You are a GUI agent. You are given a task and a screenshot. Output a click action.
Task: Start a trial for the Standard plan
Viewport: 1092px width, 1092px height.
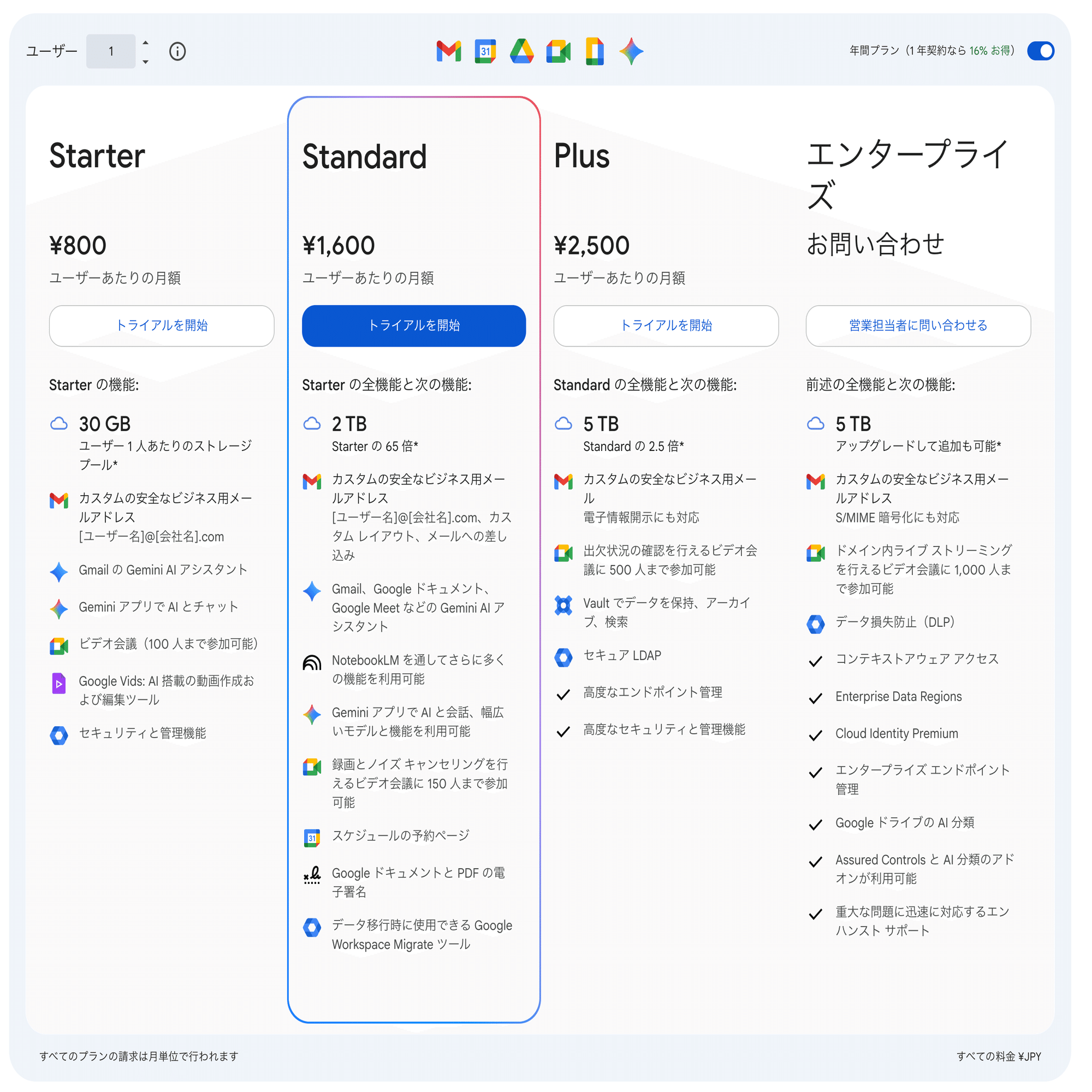[414, 326]
